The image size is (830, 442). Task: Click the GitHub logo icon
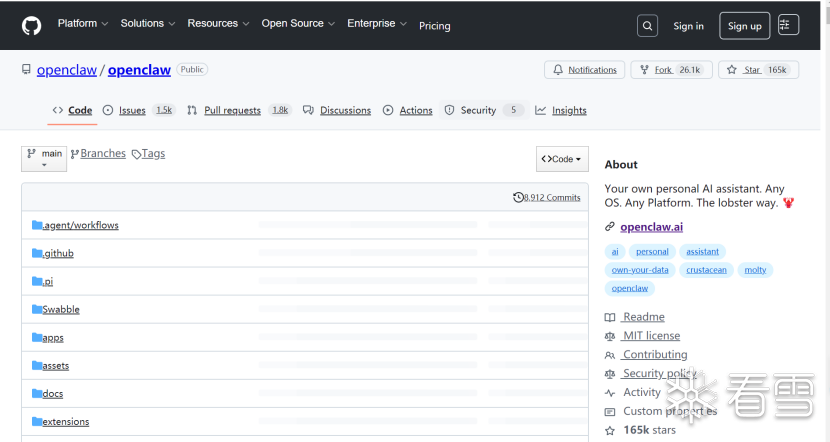tap(31, 25)
